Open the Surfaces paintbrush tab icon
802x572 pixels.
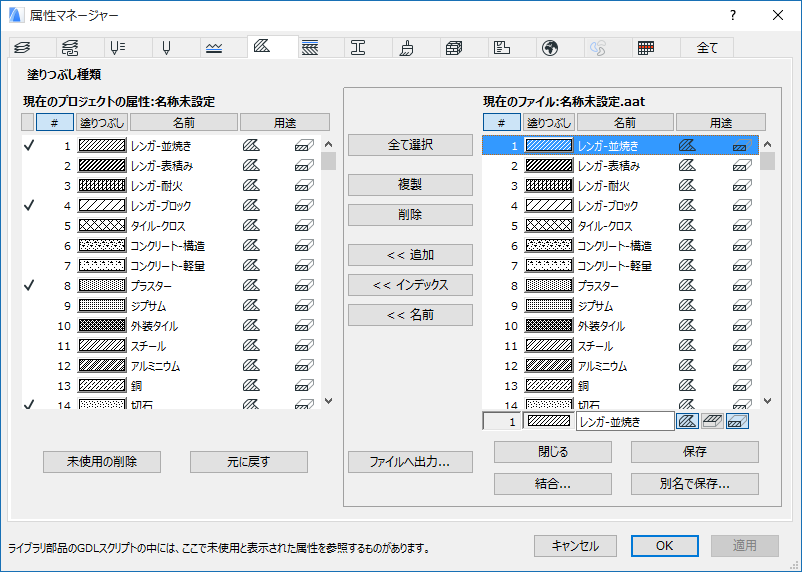(x=406, y=48)
